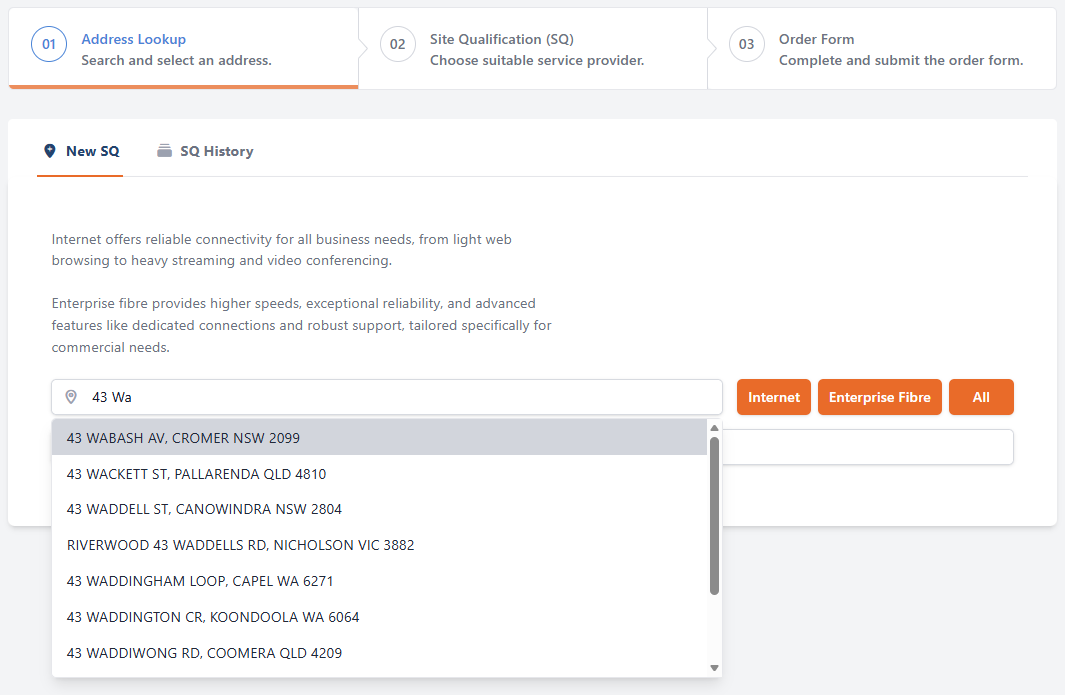Open the New SQ tab
This screenshot has width=1065, height=695.
click(80, 152)
